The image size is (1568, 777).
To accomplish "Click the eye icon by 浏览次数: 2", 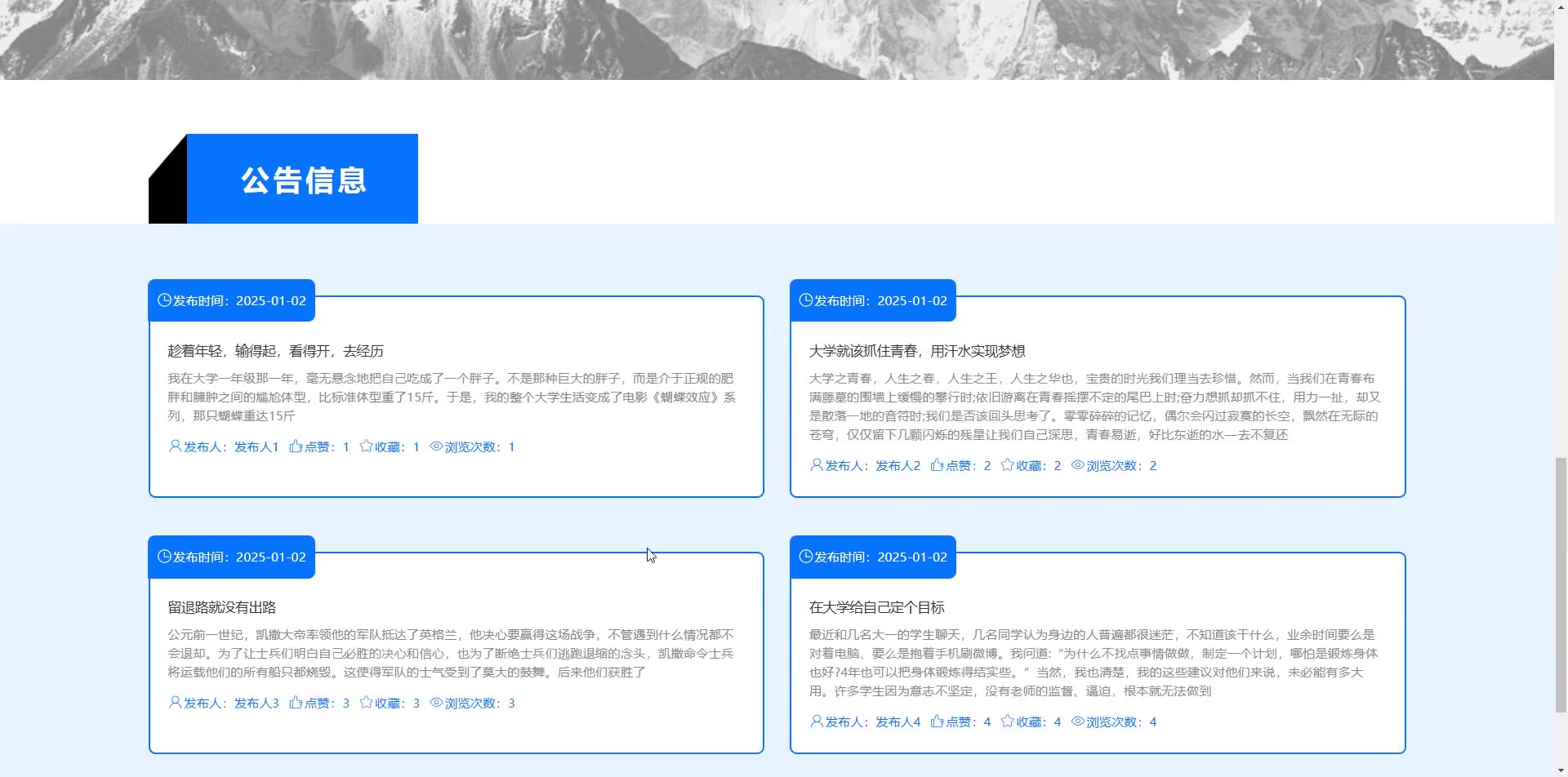I will click(1078, 465).
